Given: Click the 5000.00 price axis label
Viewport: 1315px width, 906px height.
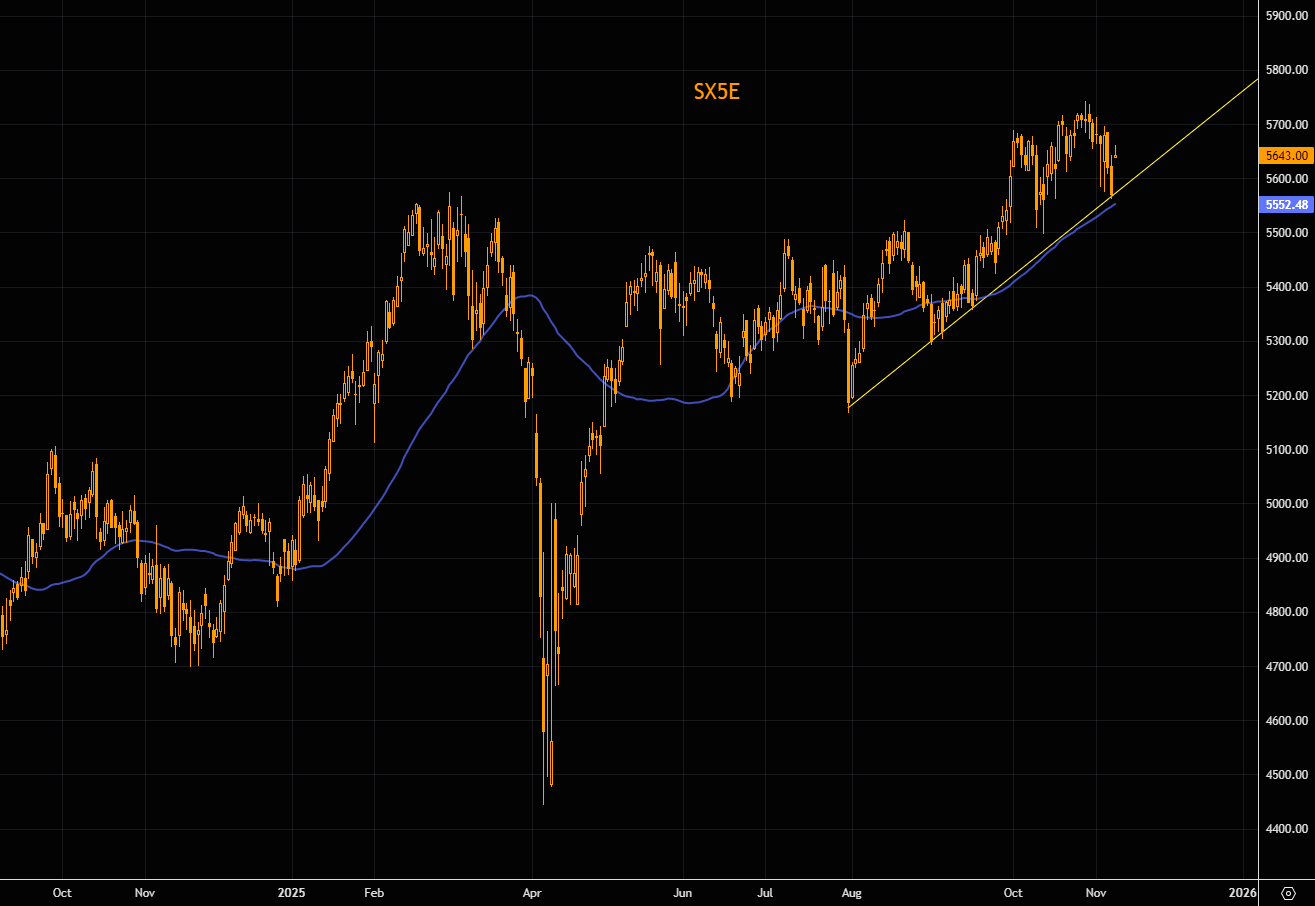Looking at the screenshot, I should pyautogui.click(x=1286, y=504).
